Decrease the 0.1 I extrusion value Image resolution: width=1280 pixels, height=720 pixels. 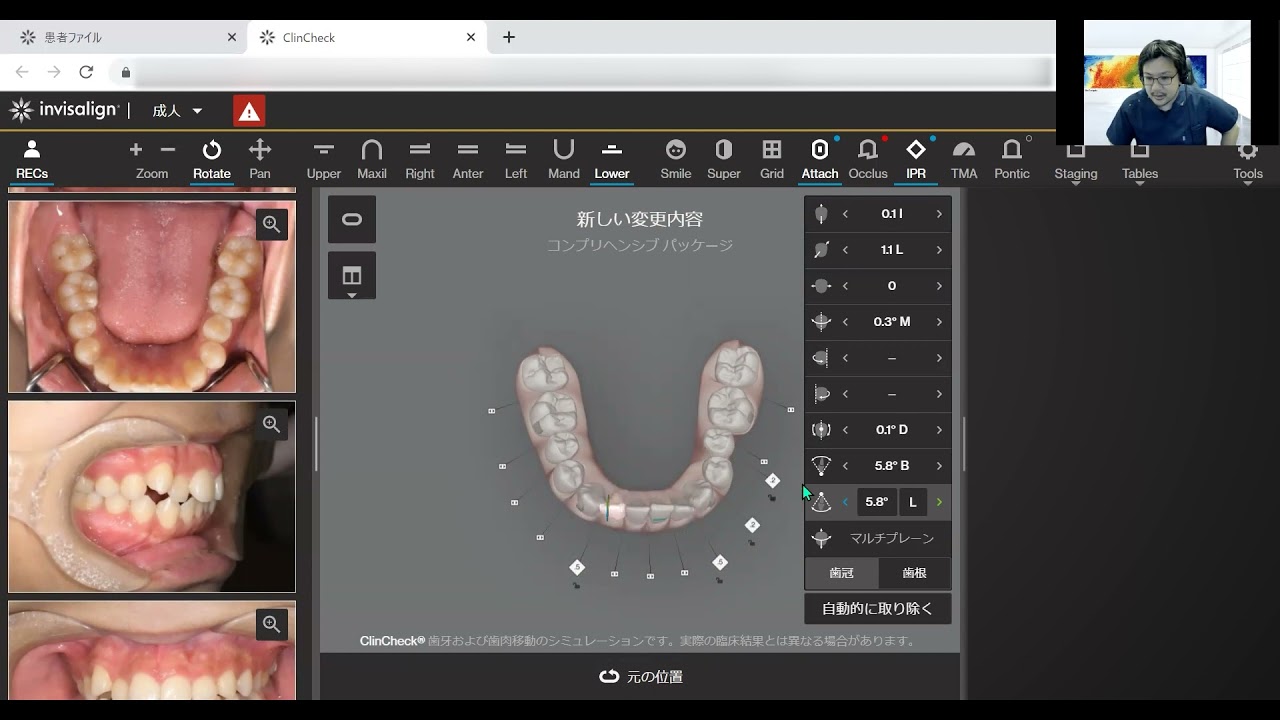click(845, 214)
